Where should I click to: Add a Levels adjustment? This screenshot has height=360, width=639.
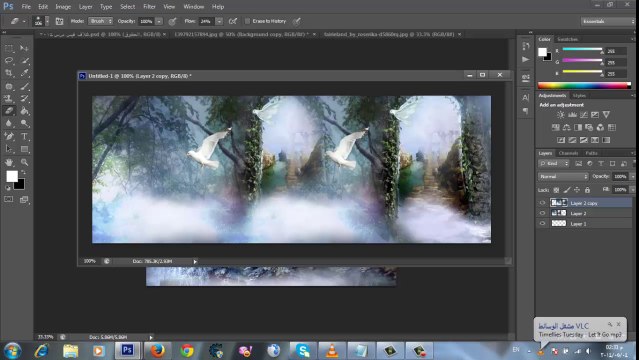pyautogui.click(x=572, y=115)
